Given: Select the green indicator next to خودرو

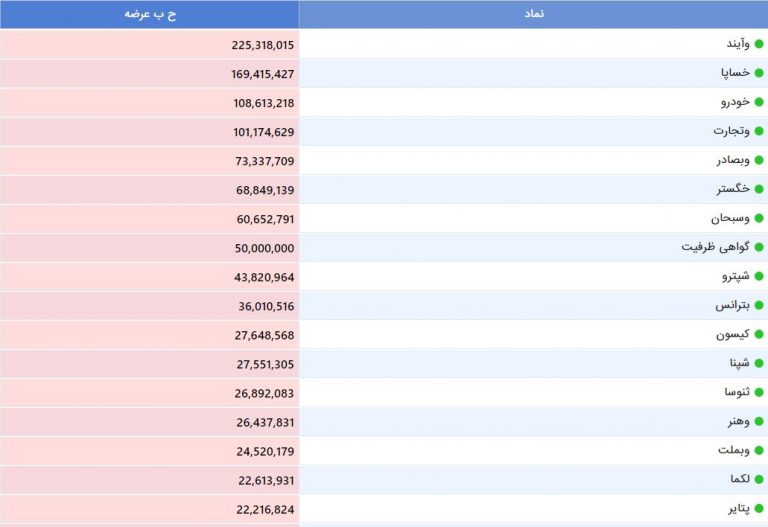Looking at the screenshot, I should pos(759,102).
